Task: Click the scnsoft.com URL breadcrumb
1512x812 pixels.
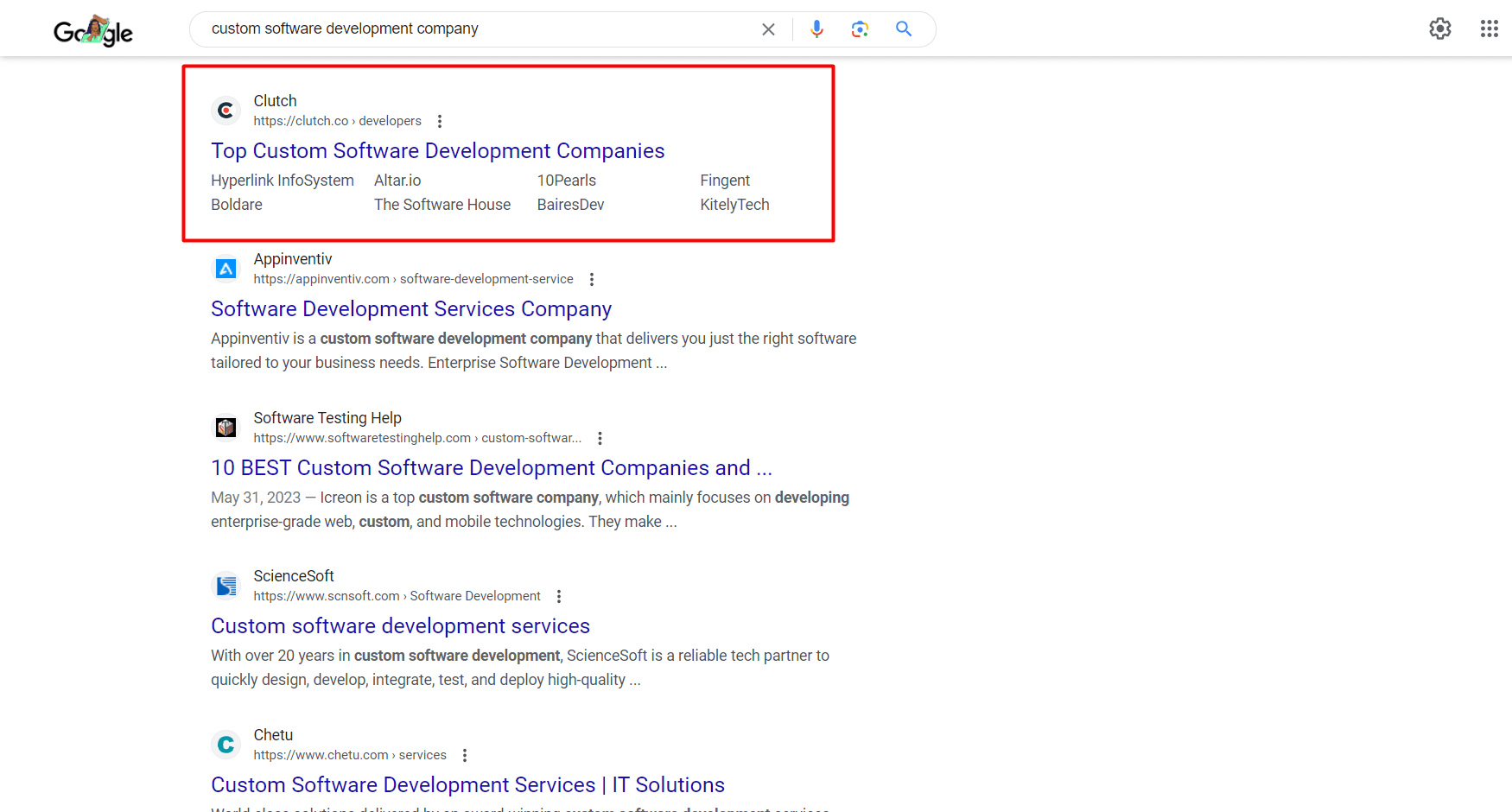Action: [397, 596]
